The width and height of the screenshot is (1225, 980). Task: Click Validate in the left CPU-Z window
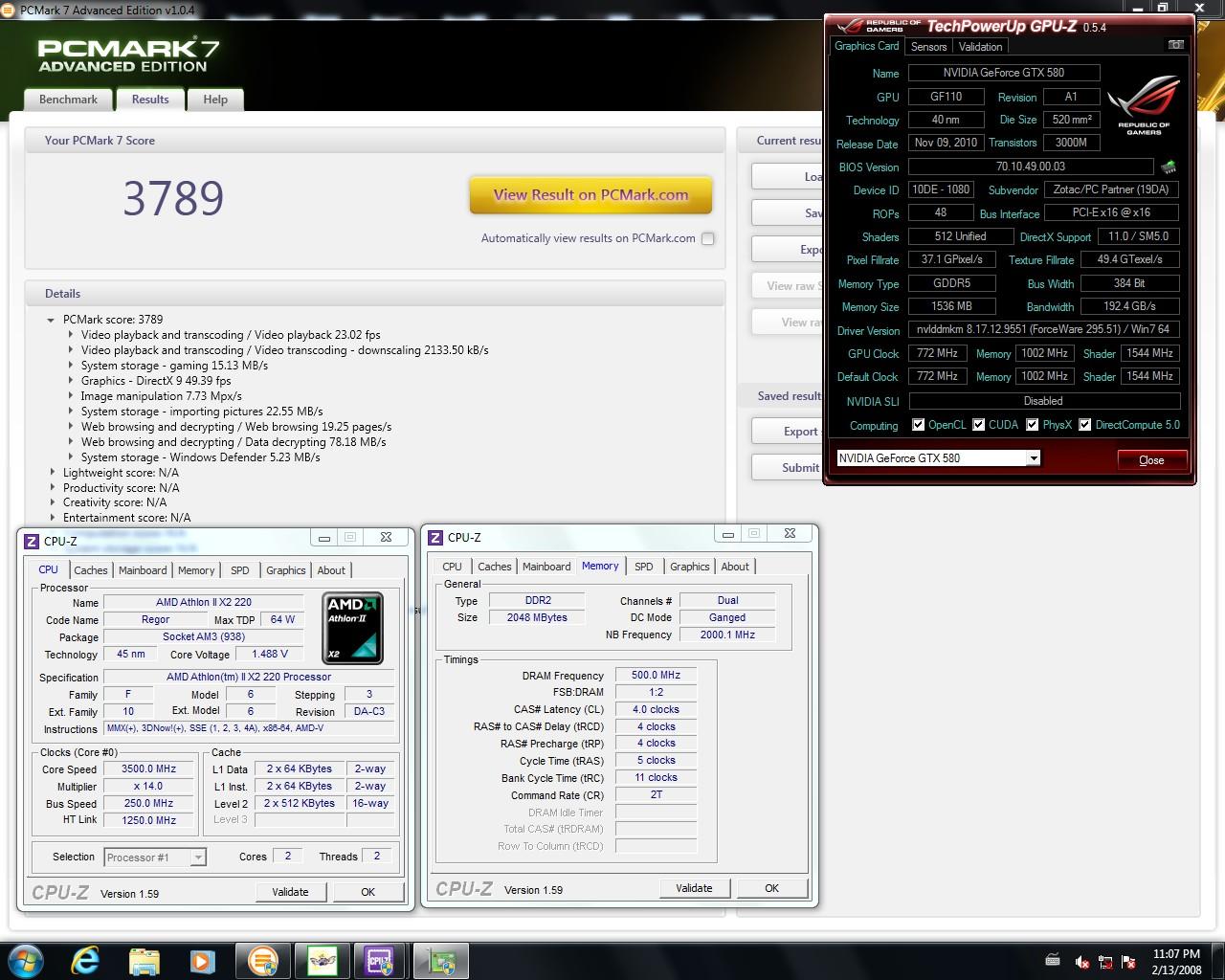coord(290,892)
